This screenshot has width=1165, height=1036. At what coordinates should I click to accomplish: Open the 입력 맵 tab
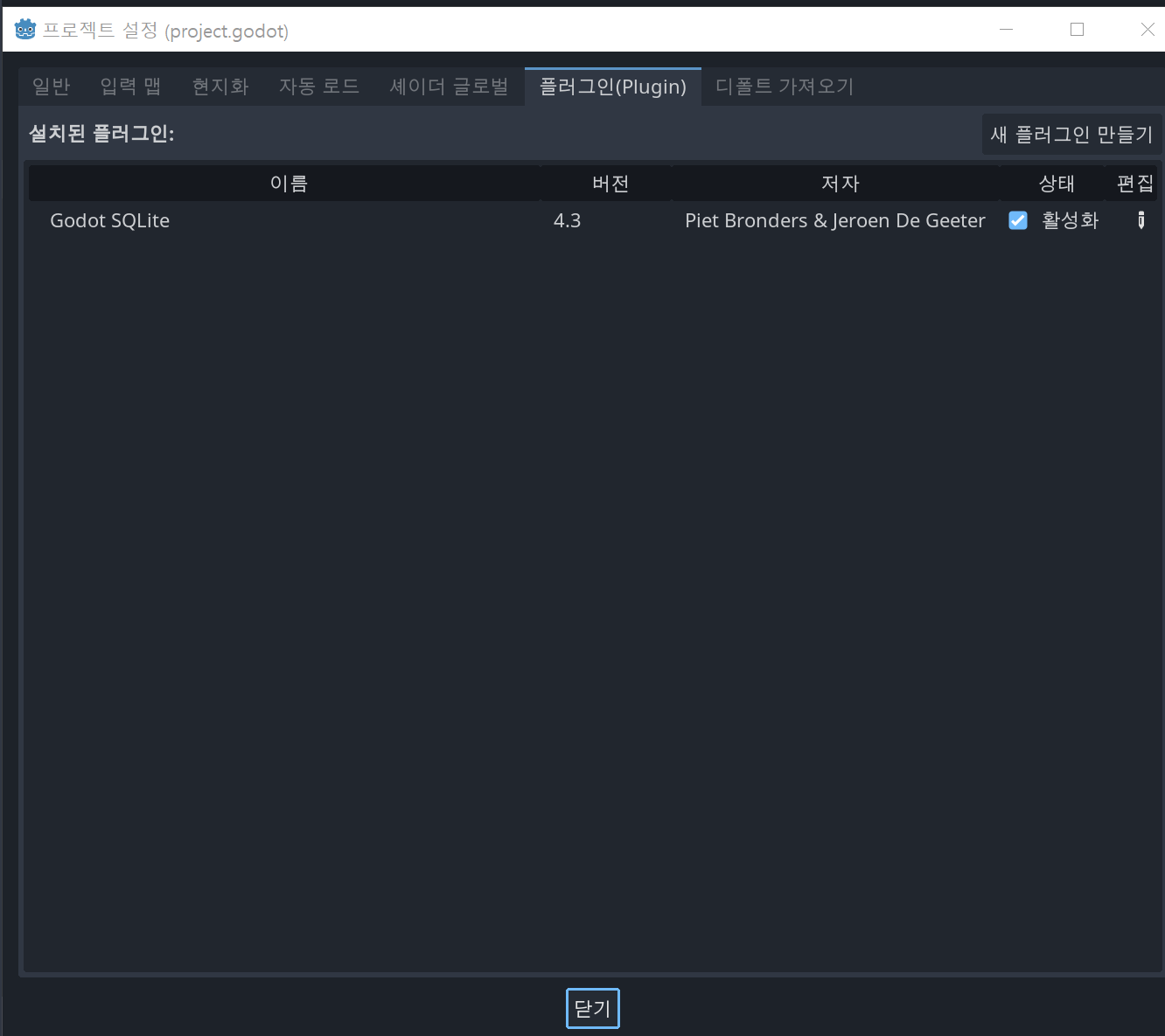[x=131, y=87]
